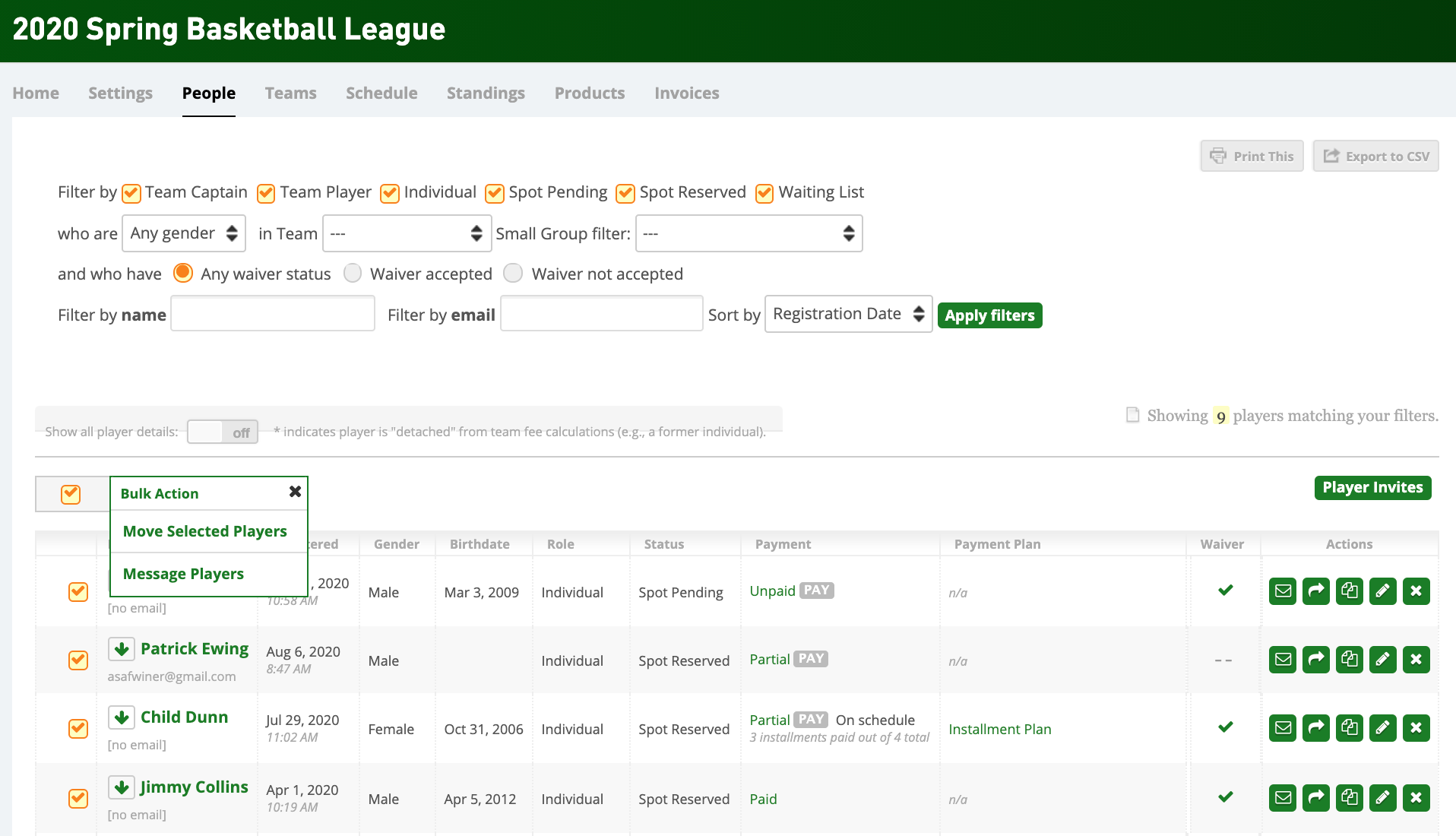Image resolution: width=1456 pixels, height=836 pixels.
Task: Click Apply filters button
Action: (989, 315)
